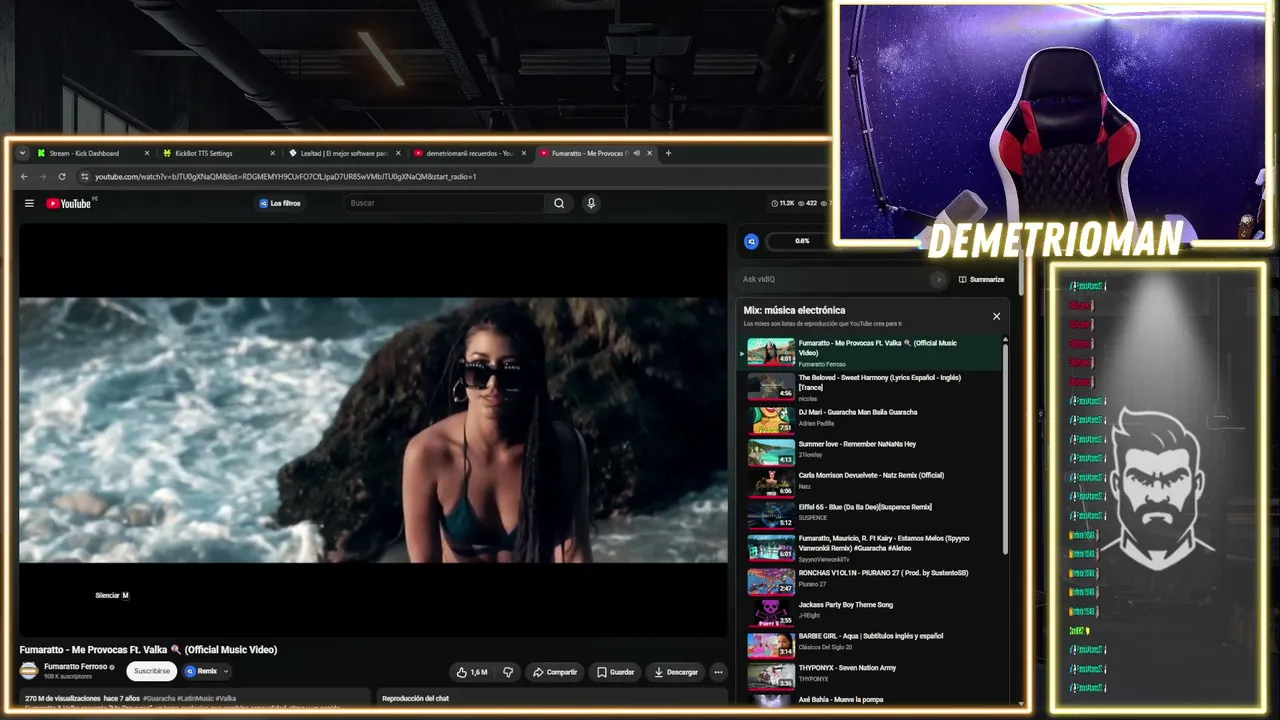The image size is (1280, 720).
Task: Dislike the video with thumbs down
Action: [508, 672]
